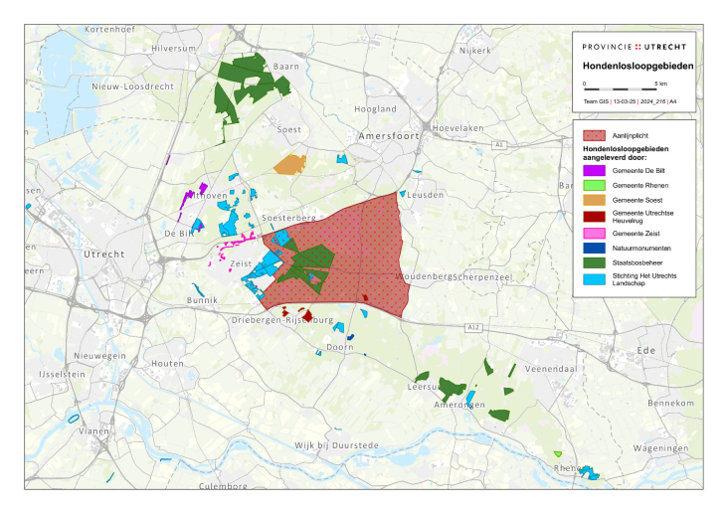Viewport: 728px width, 514px height.
Task: Click the 'Kortenhoef' label
Action: point(110,29)
